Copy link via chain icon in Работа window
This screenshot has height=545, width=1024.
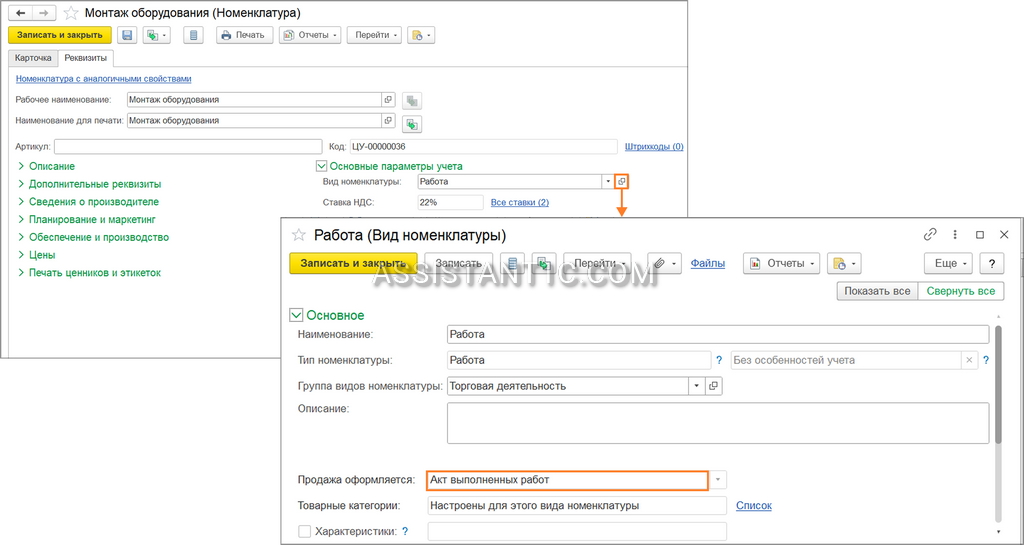930,235
